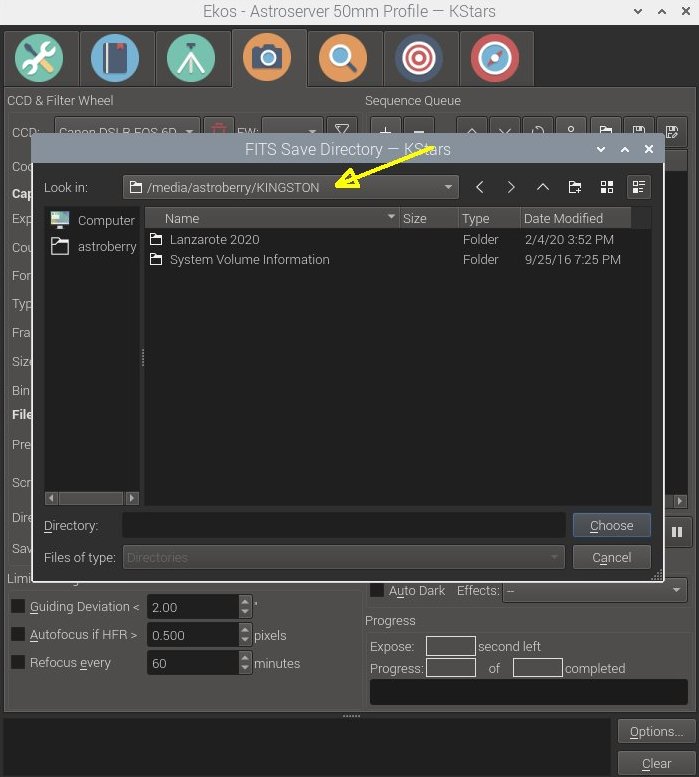The height and width of the screenshot is (777, 699).
Task: Select Computer in the sidebar
Action: [x=93, y=220]
